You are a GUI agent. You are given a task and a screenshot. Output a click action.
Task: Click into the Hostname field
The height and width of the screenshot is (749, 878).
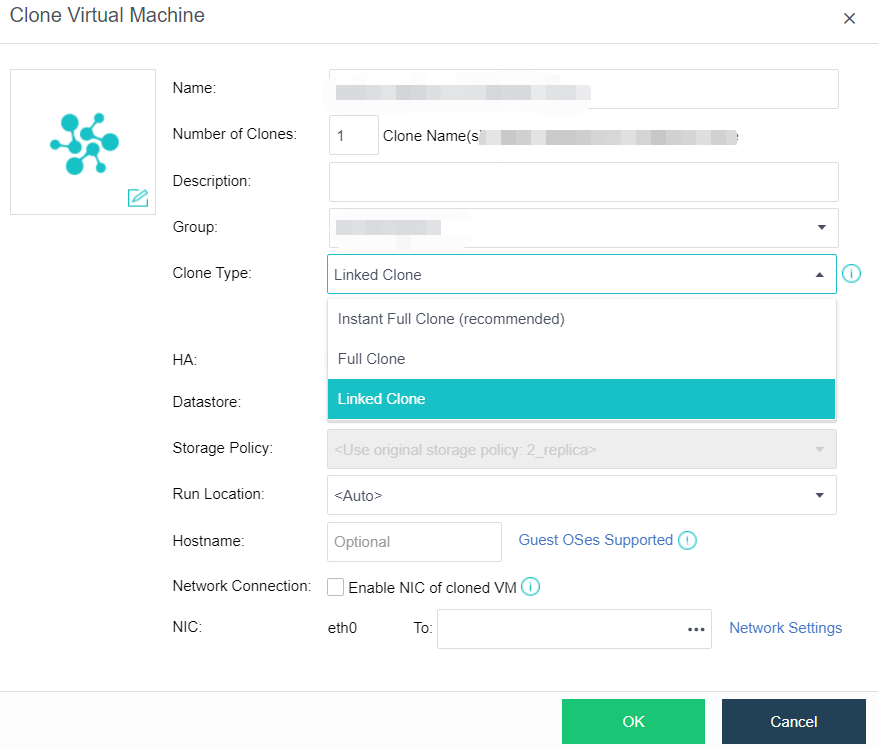point(414,542)
